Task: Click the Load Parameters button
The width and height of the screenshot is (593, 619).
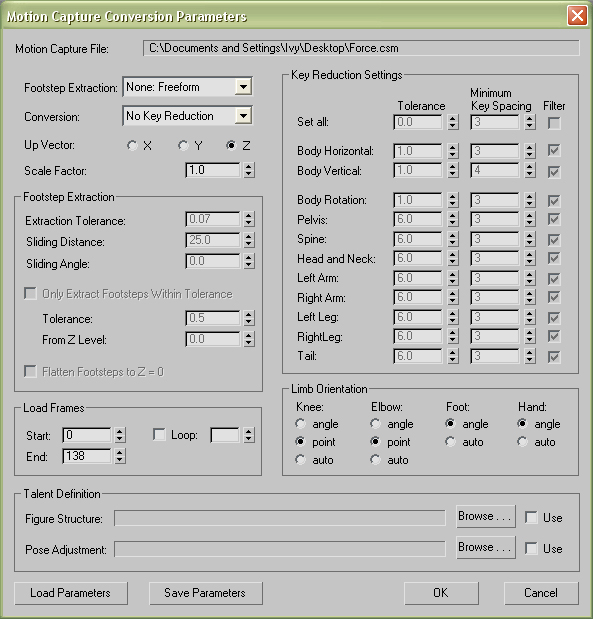Action: pos(71,593)
